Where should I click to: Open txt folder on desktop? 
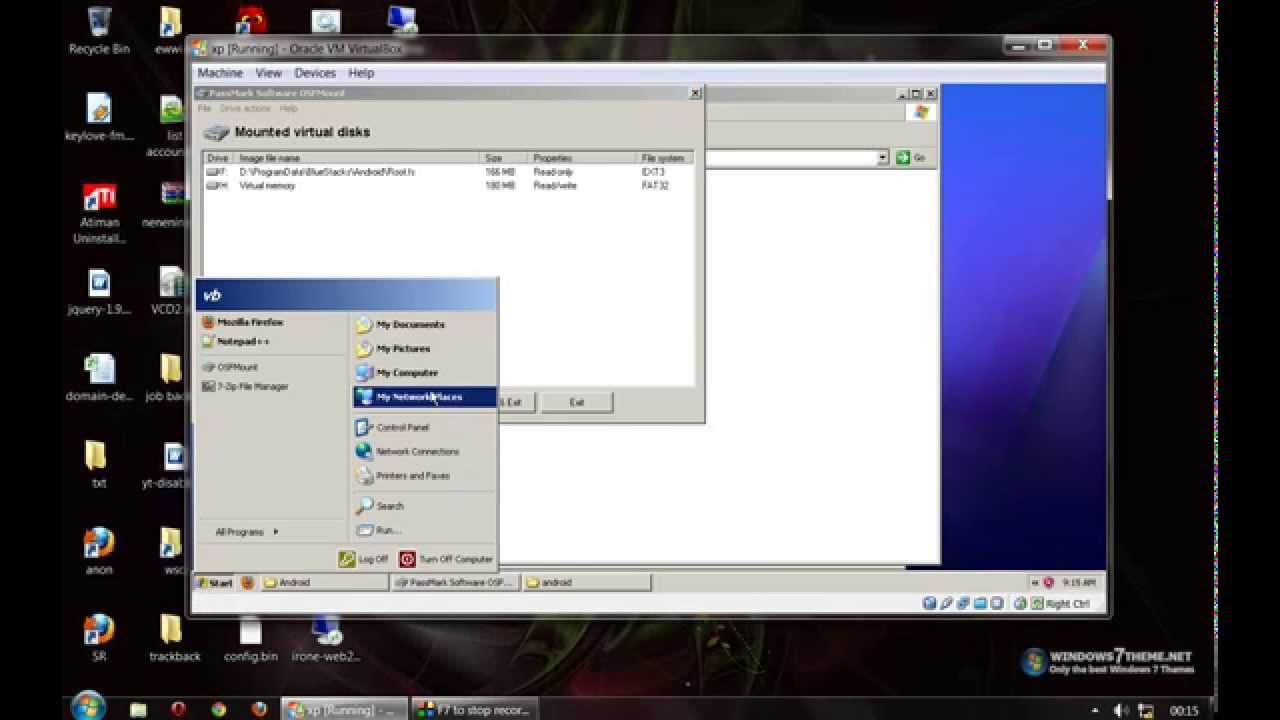99,464
